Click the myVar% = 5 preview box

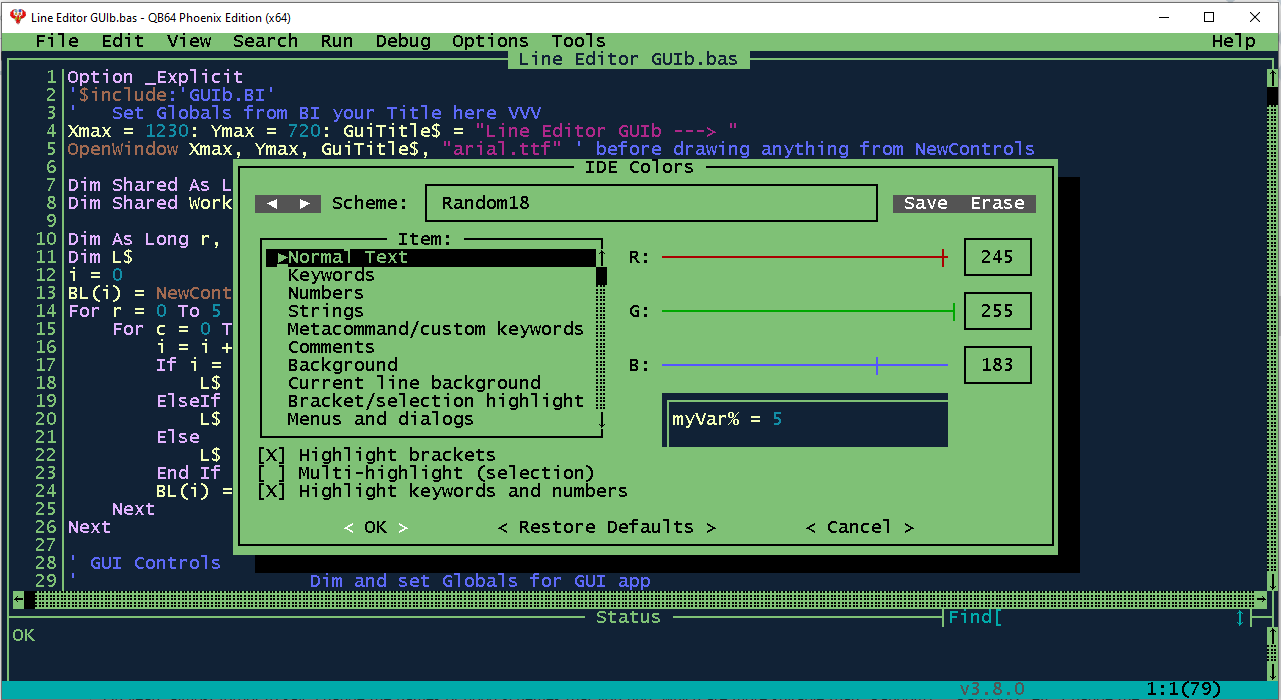click(805, 420)
